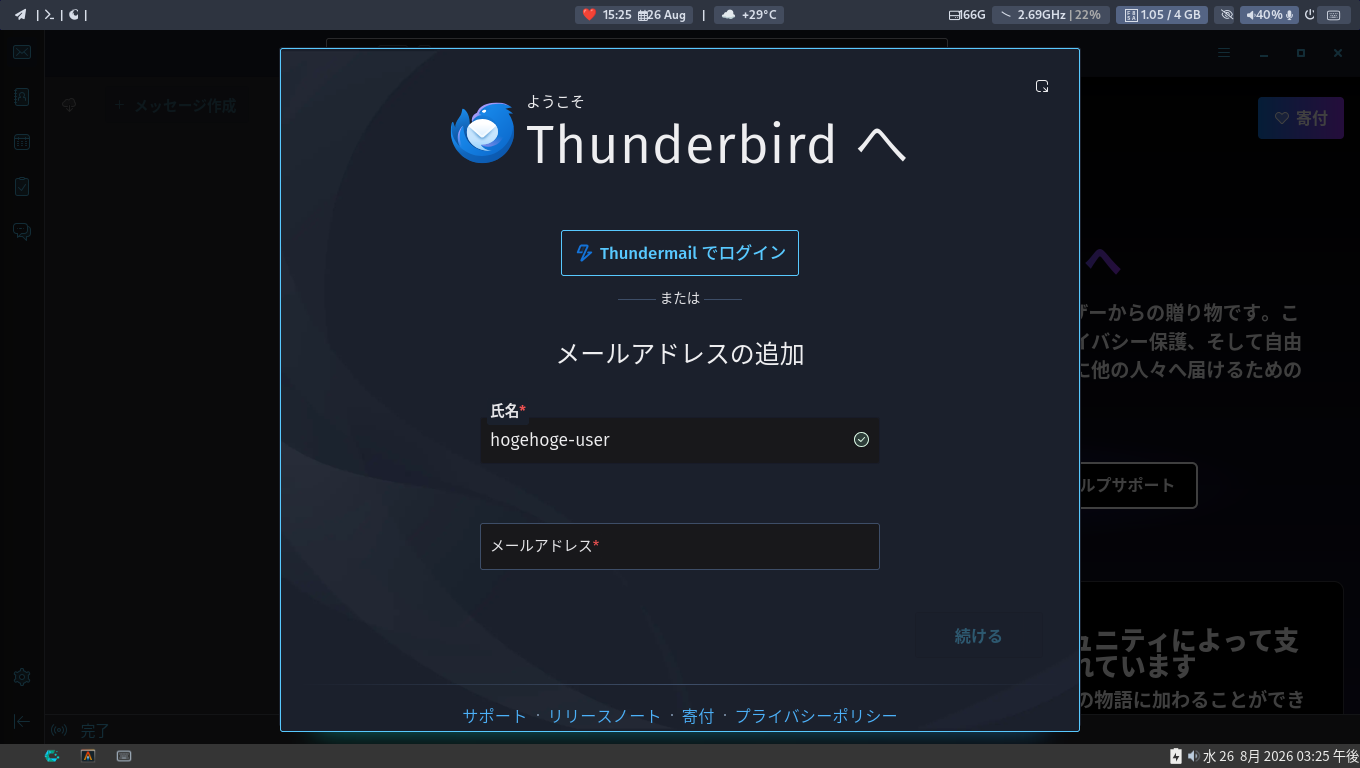Click the keyboard icon in top panel
This screenshot has width=1360, height=768.
pyautogui.click(x=1333, y=15)
